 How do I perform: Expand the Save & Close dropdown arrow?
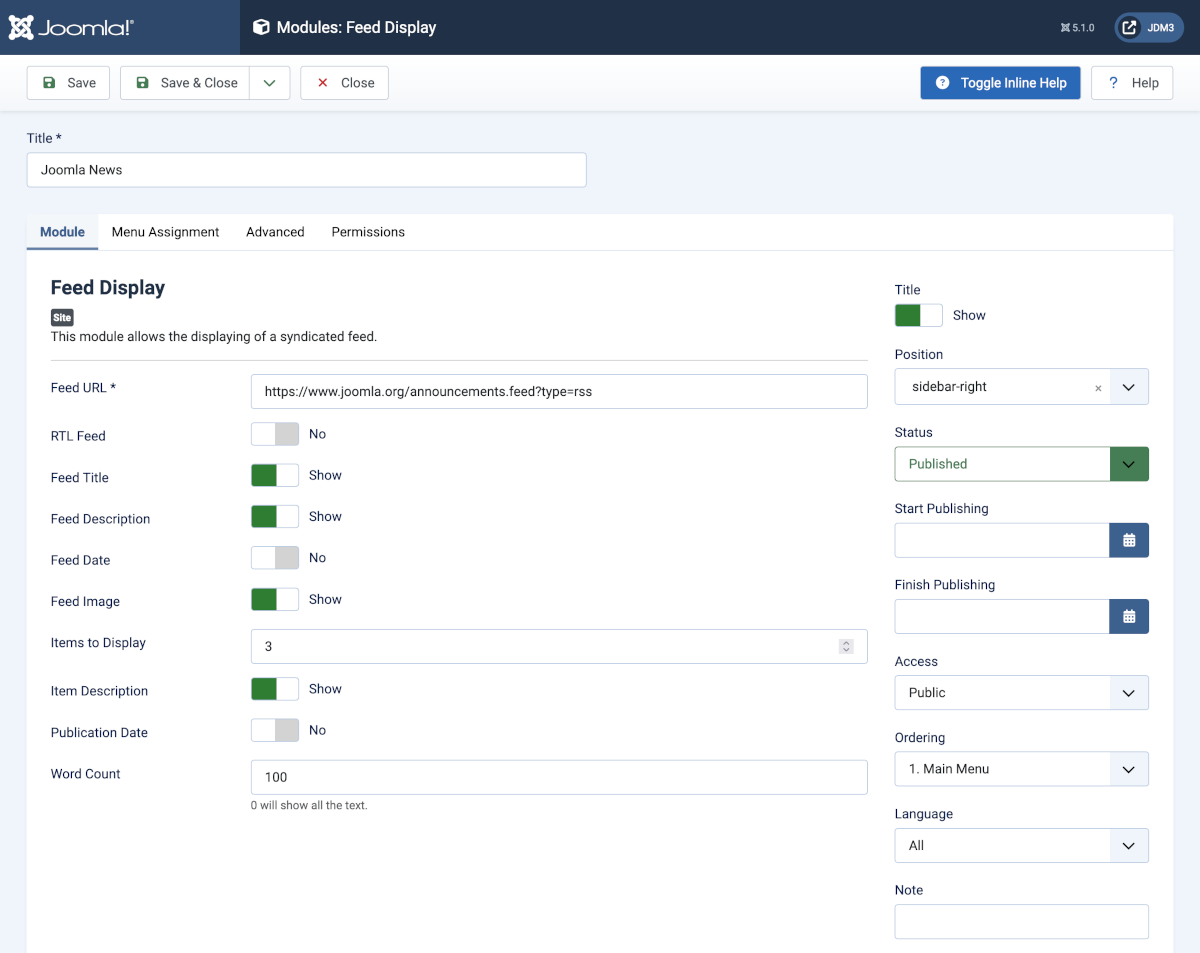coord(269,83)
